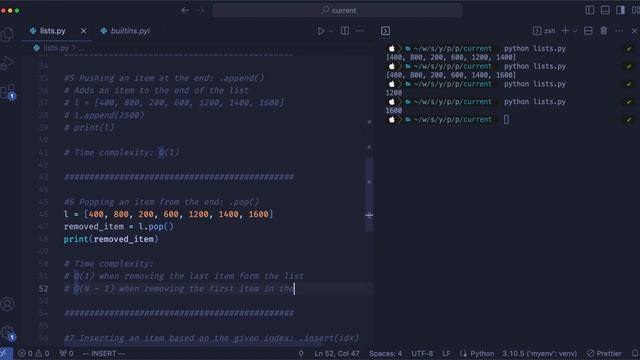Close the terminal panel with X
This screenshot has width=640, height=360.
[x=635, y=31]
